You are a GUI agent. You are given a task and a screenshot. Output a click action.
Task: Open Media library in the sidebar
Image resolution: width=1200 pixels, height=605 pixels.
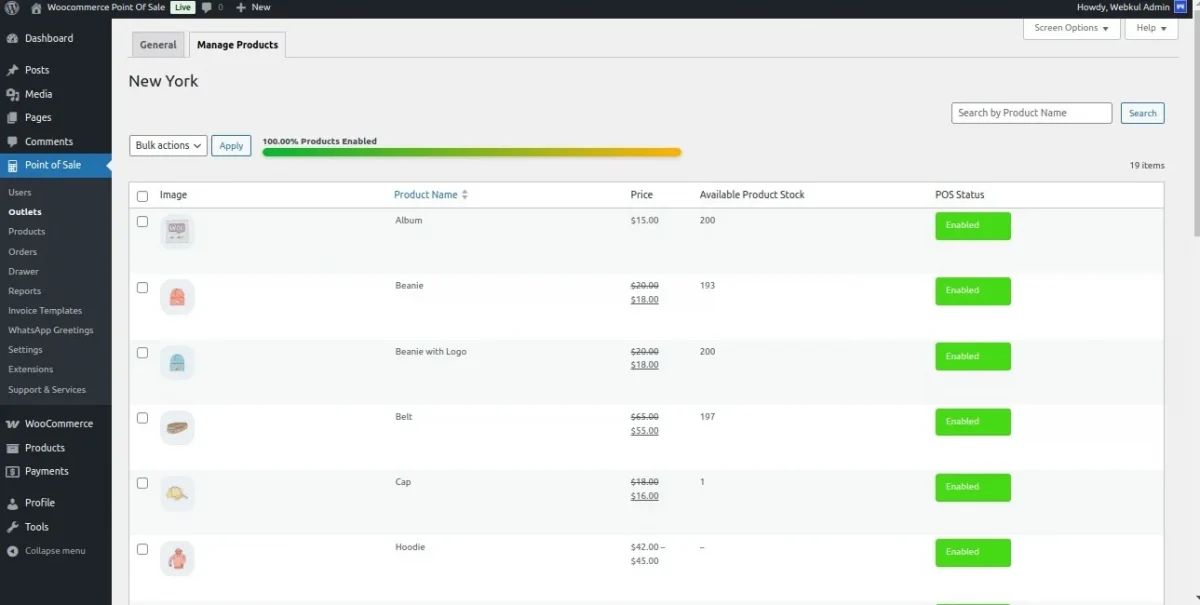(38, 94)
